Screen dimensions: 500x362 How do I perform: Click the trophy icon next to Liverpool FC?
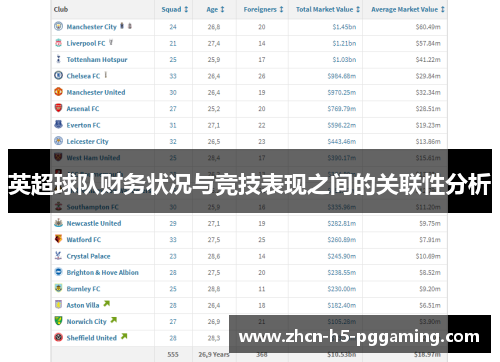pos(111,42)
